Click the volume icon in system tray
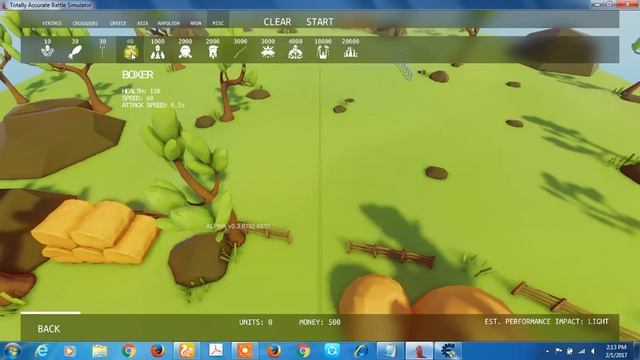 point(593,351)
